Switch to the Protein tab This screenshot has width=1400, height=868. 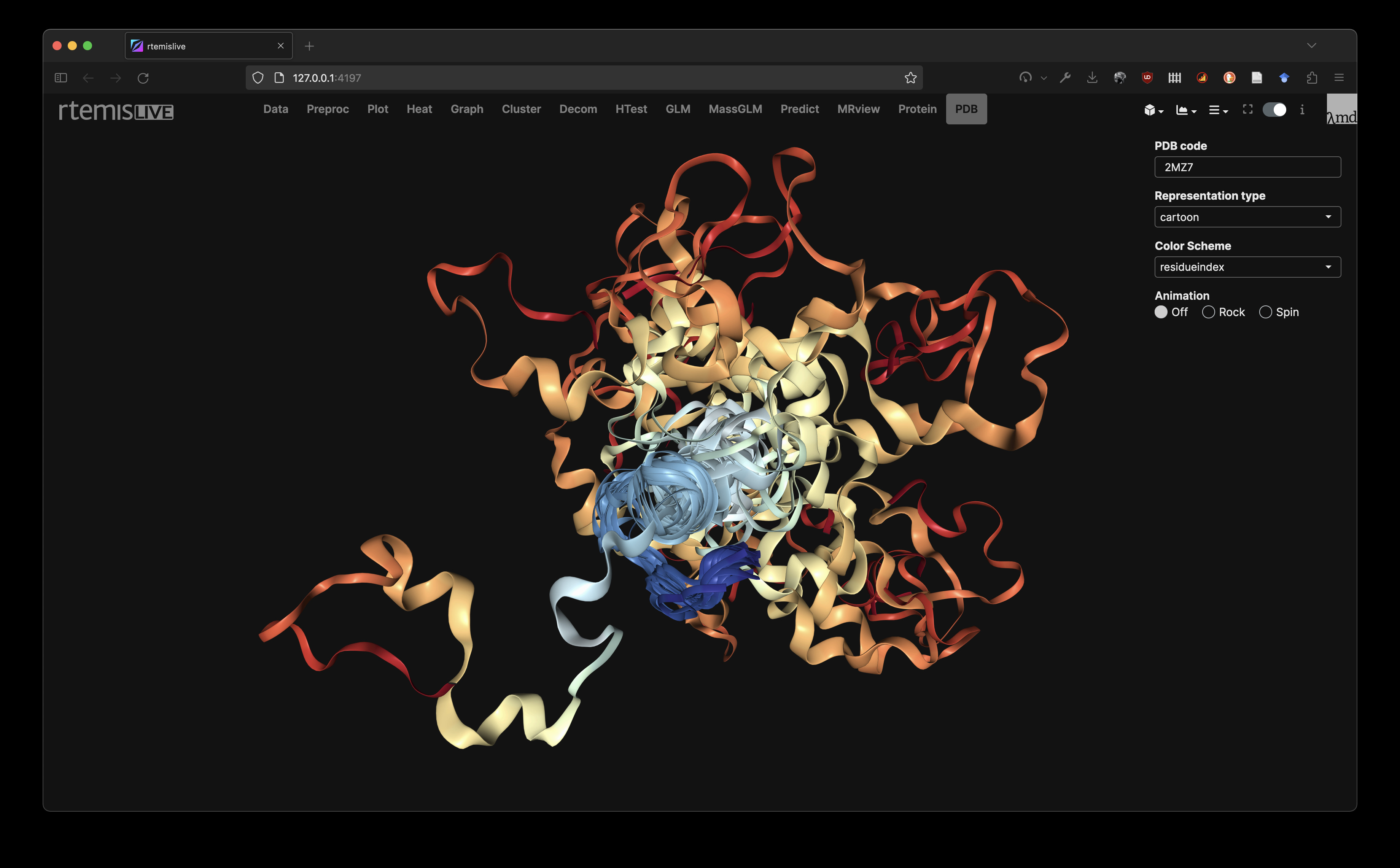917,109
